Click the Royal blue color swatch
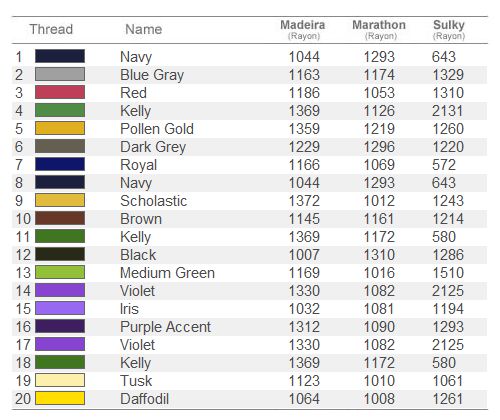The width and height of the screenshot is (500, 420). (60, 164)
